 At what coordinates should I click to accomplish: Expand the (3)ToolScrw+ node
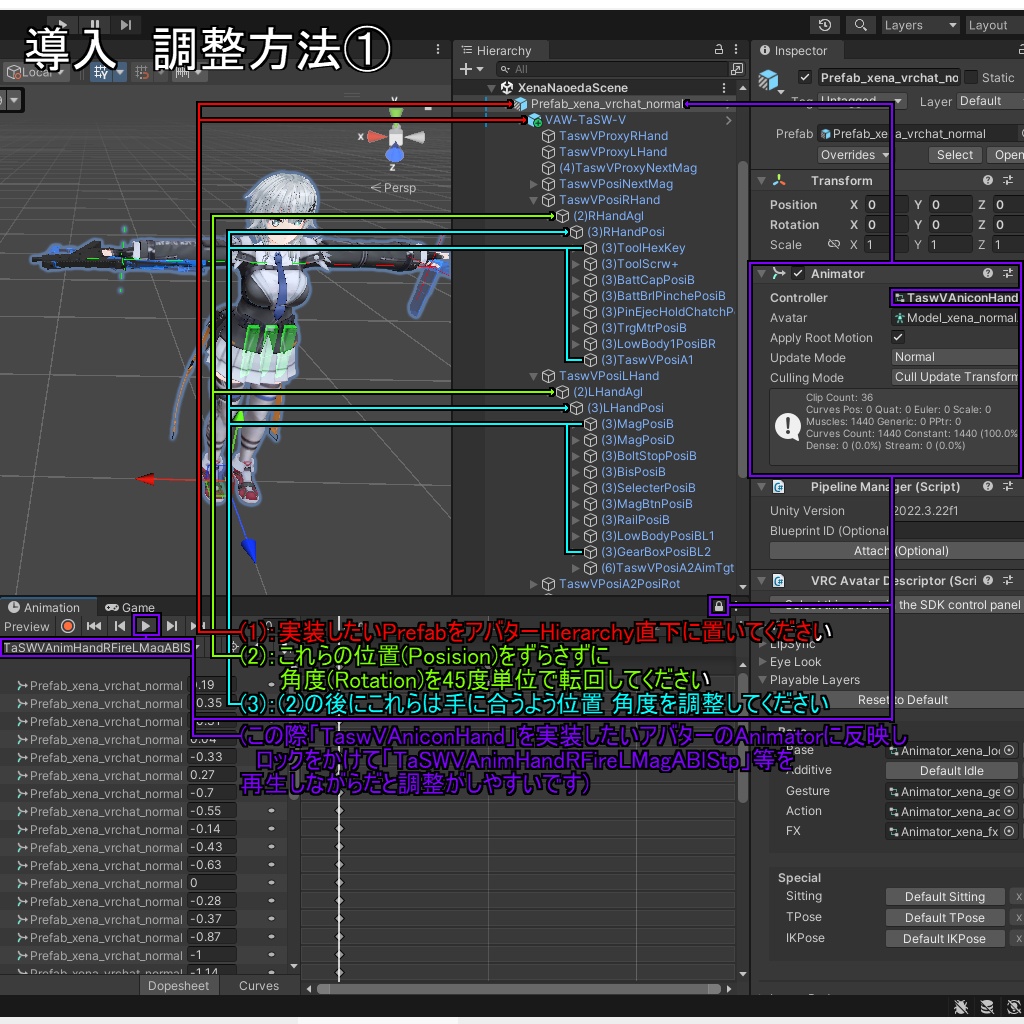point(575,264)
